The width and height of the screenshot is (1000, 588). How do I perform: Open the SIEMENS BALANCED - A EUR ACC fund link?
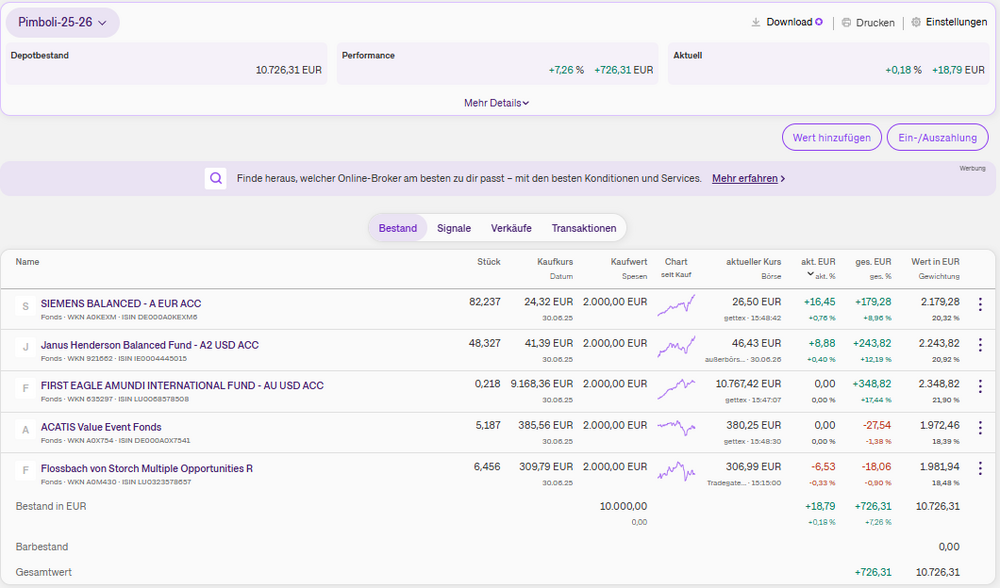click(121, 304)
